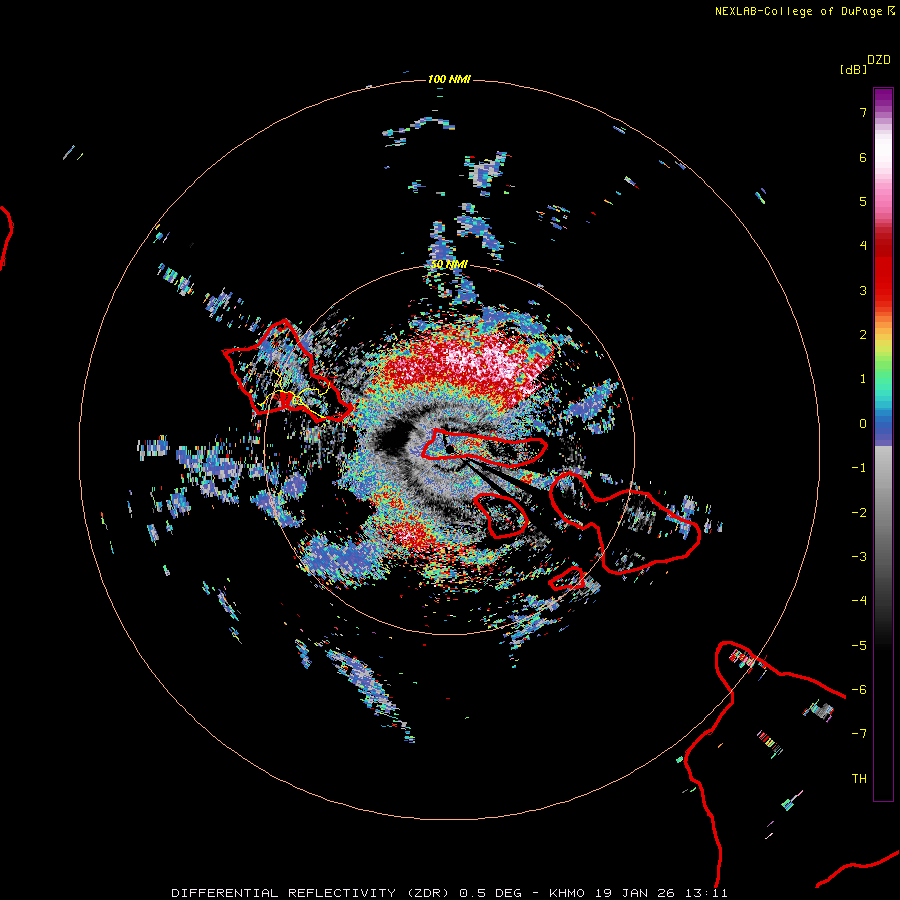Click the 100 NMI range ring label
Image resolution: width=900 pixels, height=900 pixels.
(x=449, y=79)
